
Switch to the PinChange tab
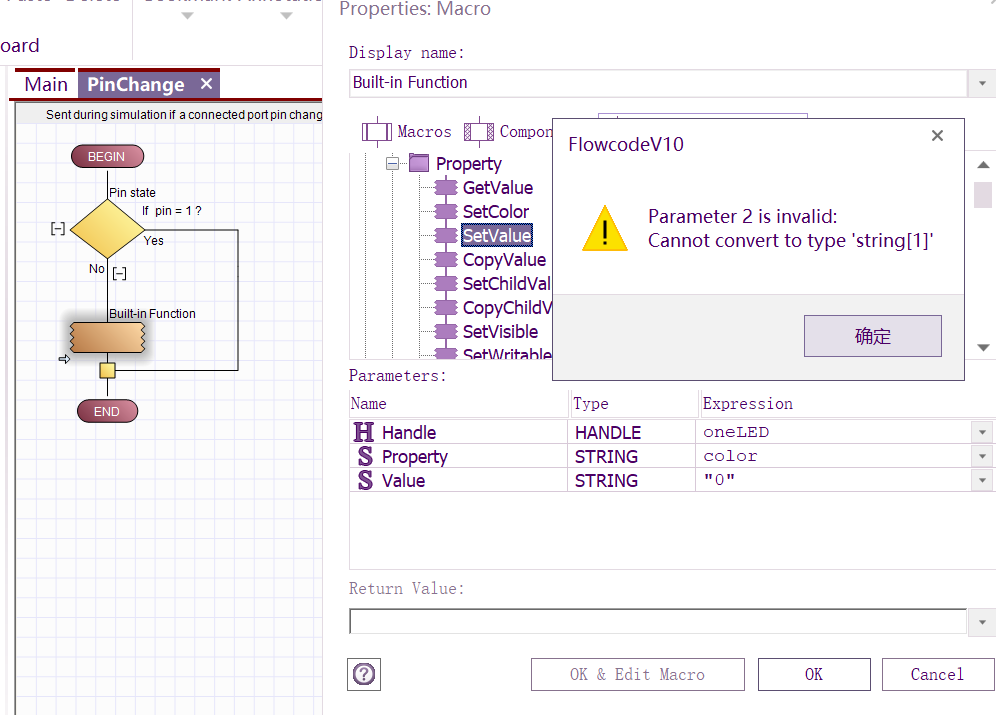pyautogui.click(x=136, y=84)
